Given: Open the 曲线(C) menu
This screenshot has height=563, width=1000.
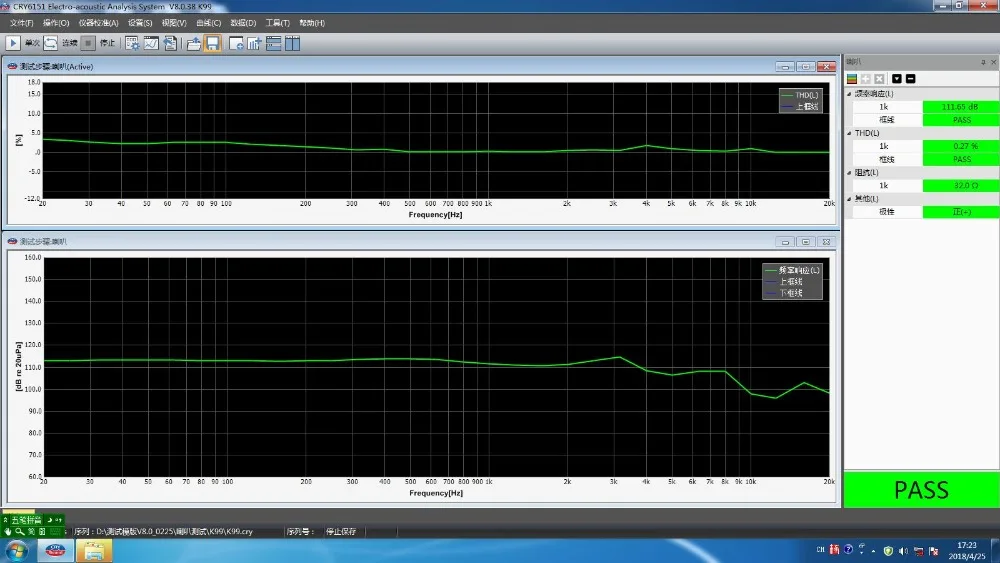Looking at the screenshot, I should coord(209,23).
